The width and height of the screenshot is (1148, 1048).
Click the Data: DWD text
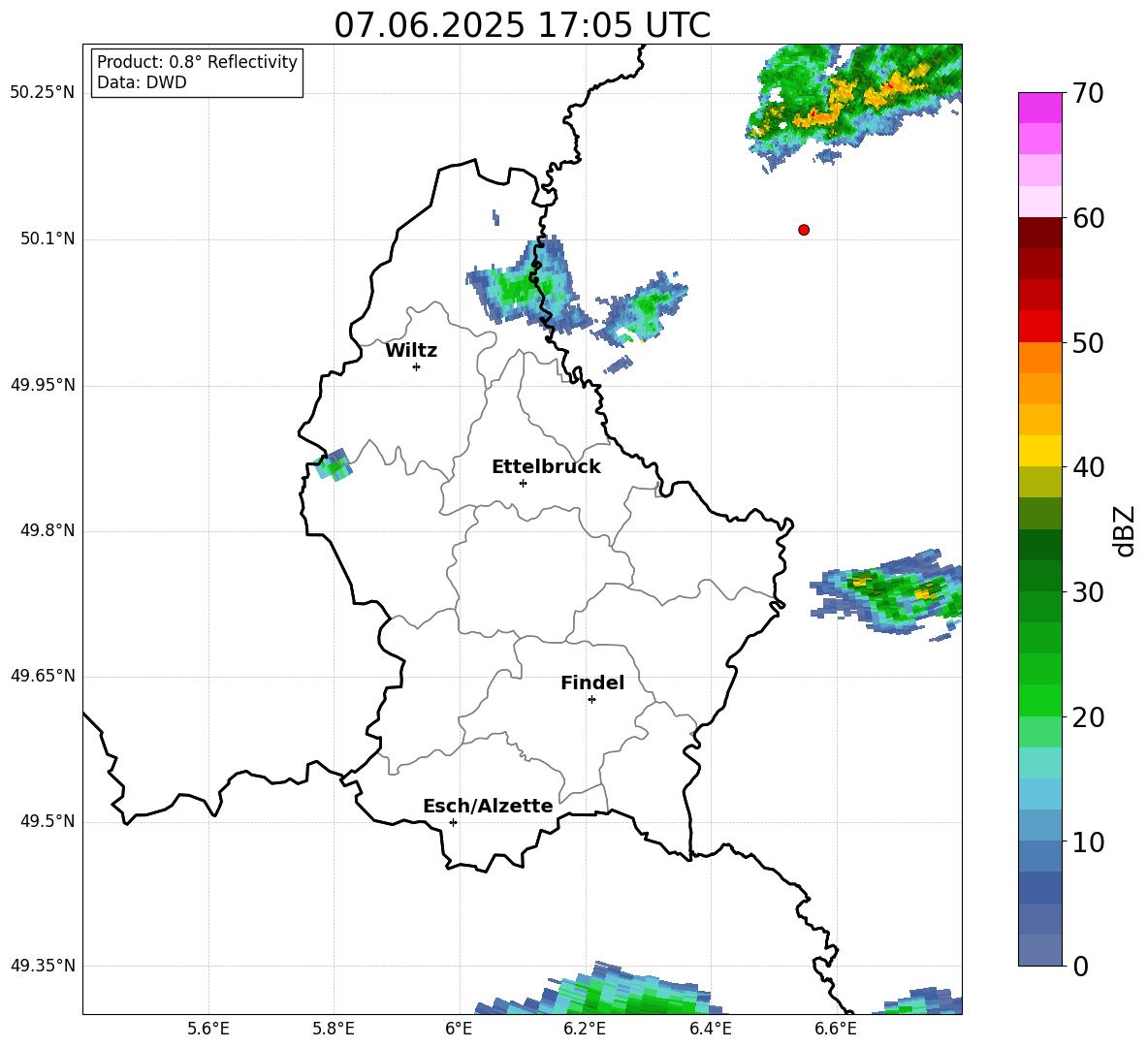coord(142,82)
